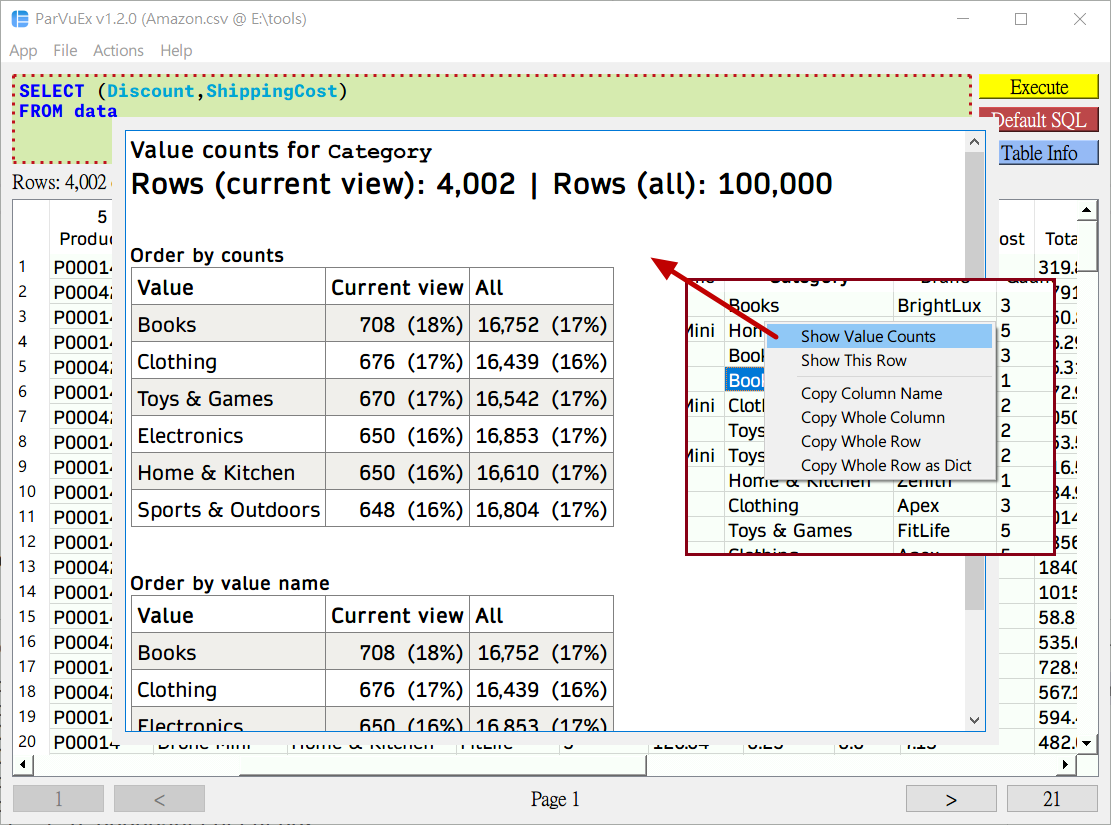Click highlighted Books cell in inset
Screen dimensions: 1111x825
point(745,380)
